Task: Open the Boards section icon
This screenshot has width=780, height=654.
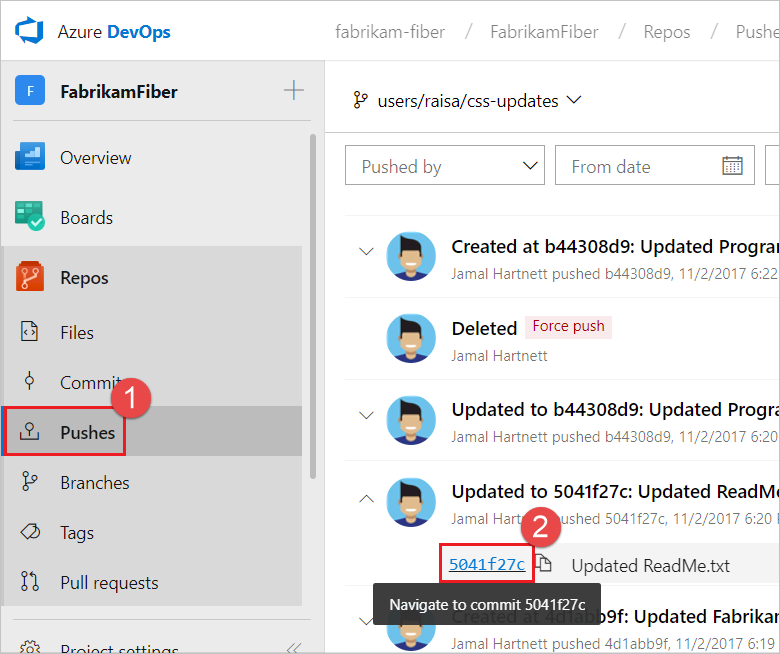Action: click(x=30, y=217)
